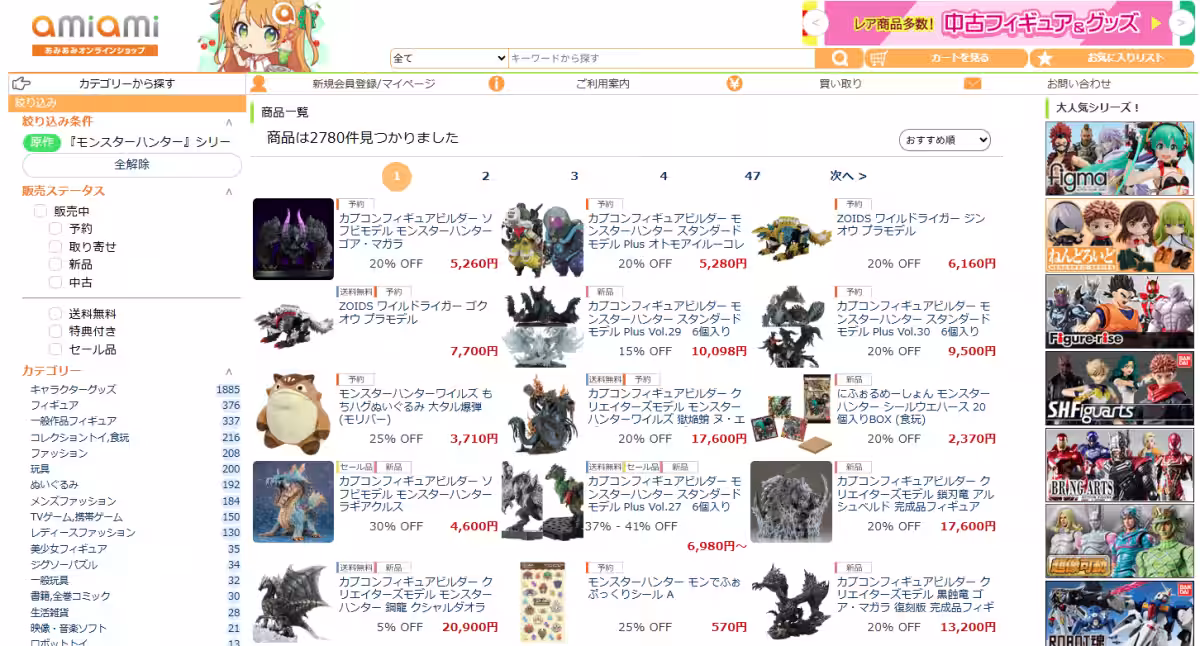
Task: Open the Nendoroid series banner
Action: [x=1119, y=235]
